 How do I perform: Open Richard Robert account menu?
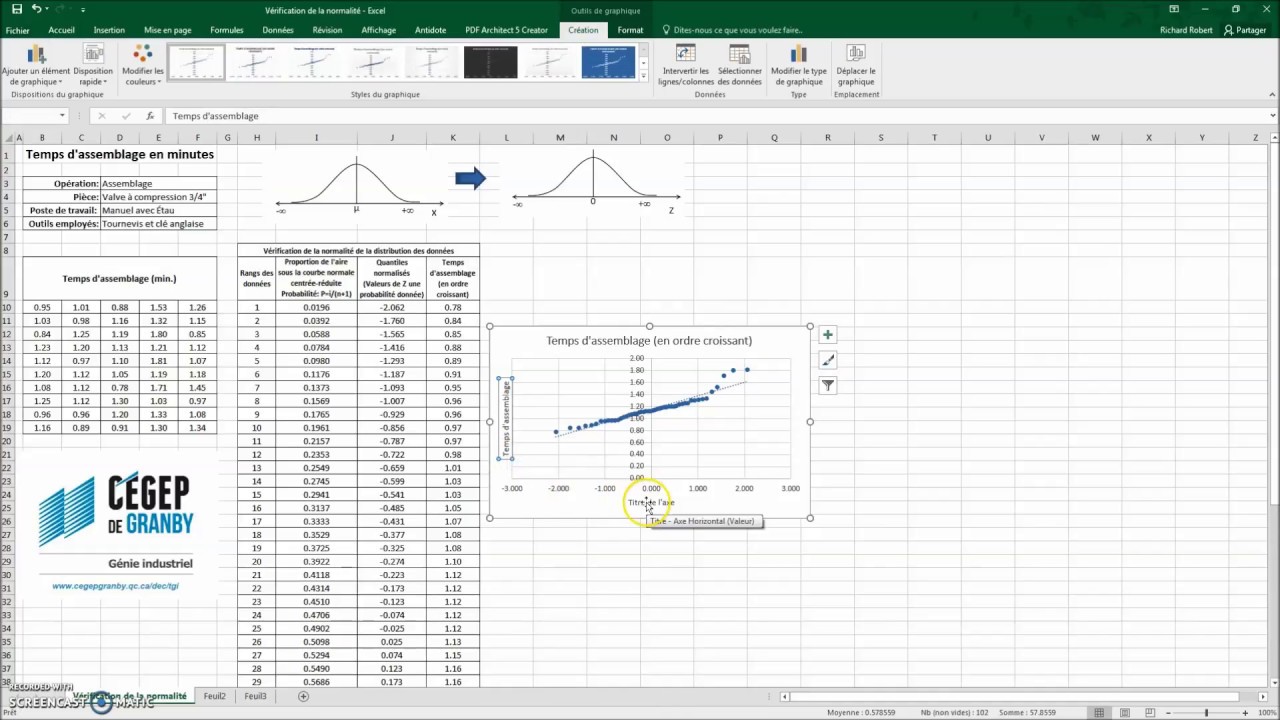1186,30
